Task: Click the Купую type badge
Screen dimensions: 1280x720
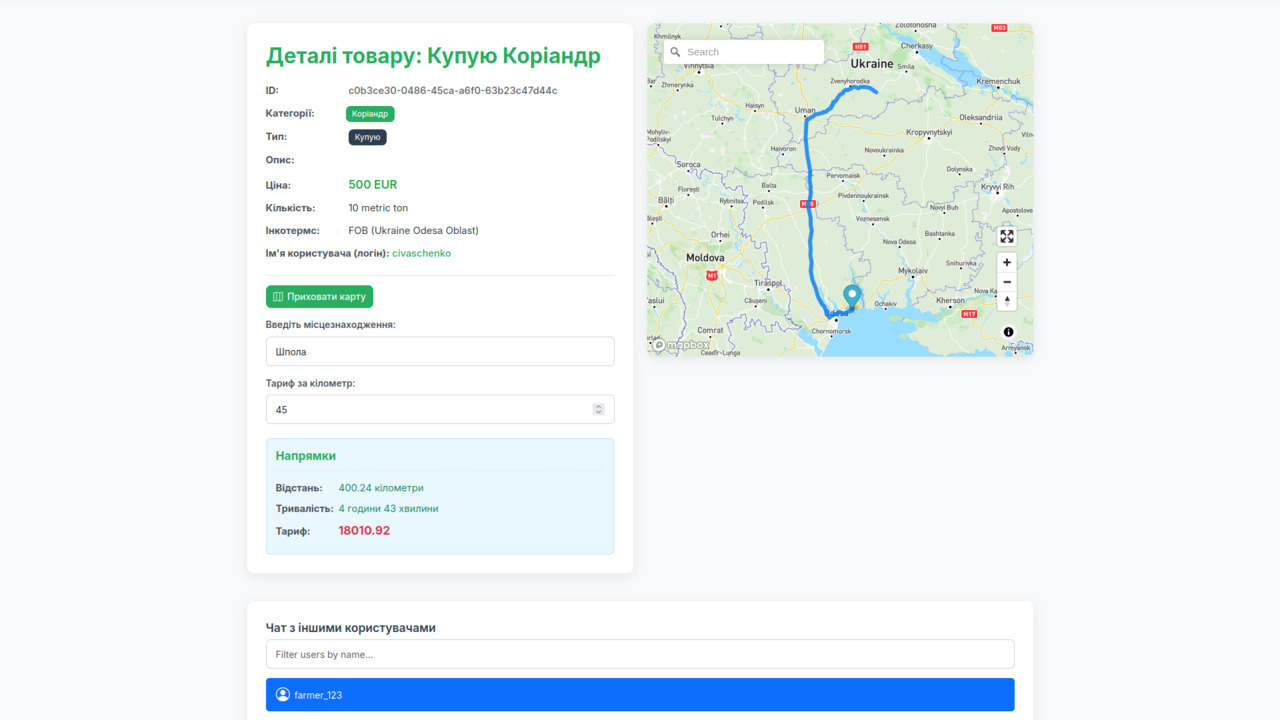Action: 367,137
